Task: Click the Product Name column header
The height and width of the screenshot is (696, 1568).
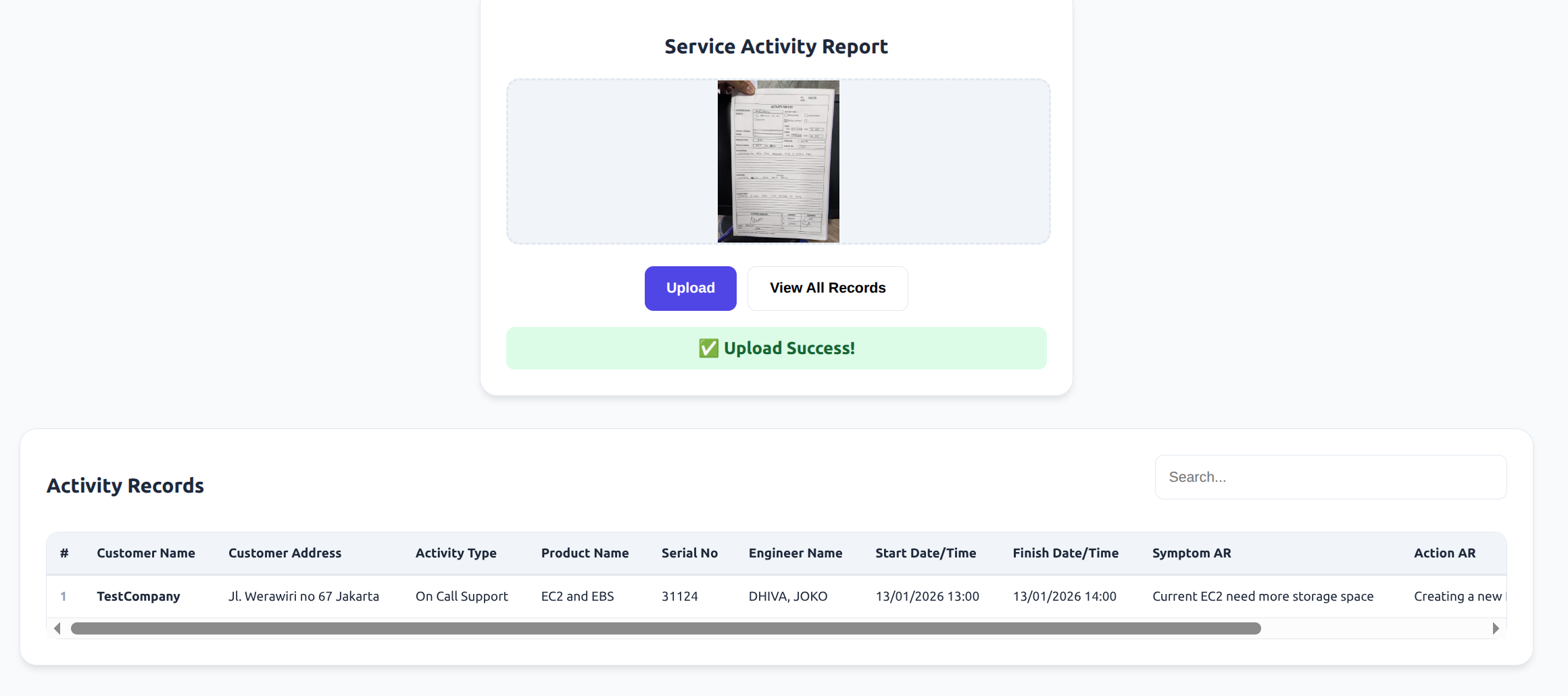Action: click(585, 553)
